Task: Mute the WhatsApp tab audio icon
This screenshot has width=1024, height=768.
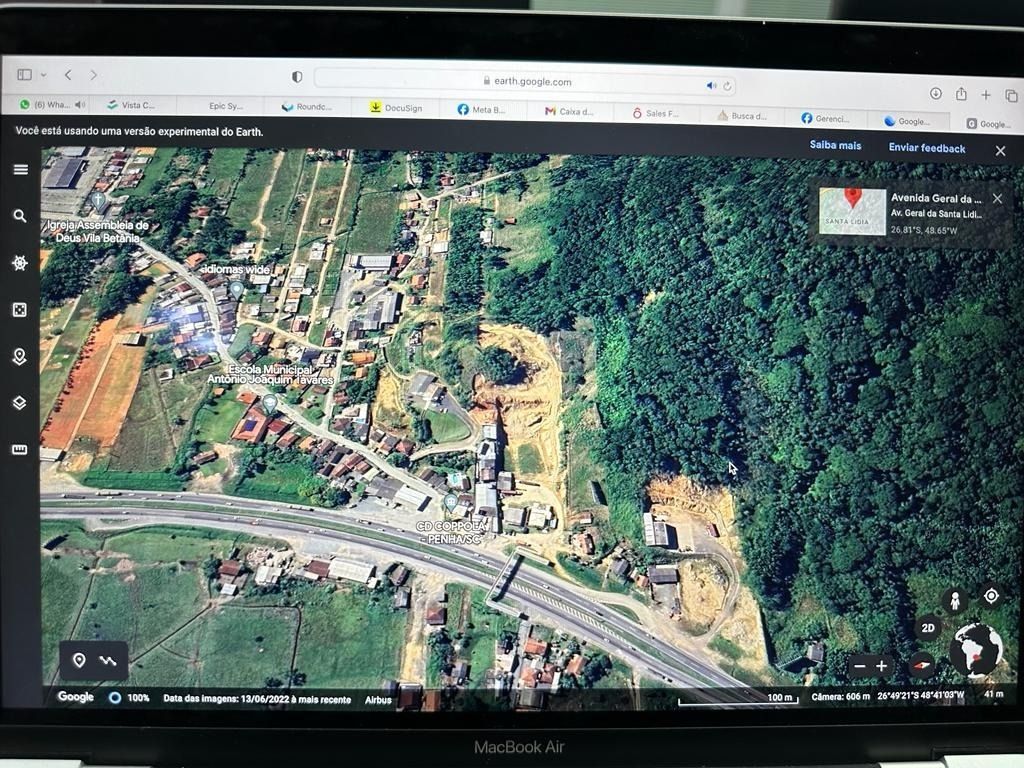Action: [80, 105]
